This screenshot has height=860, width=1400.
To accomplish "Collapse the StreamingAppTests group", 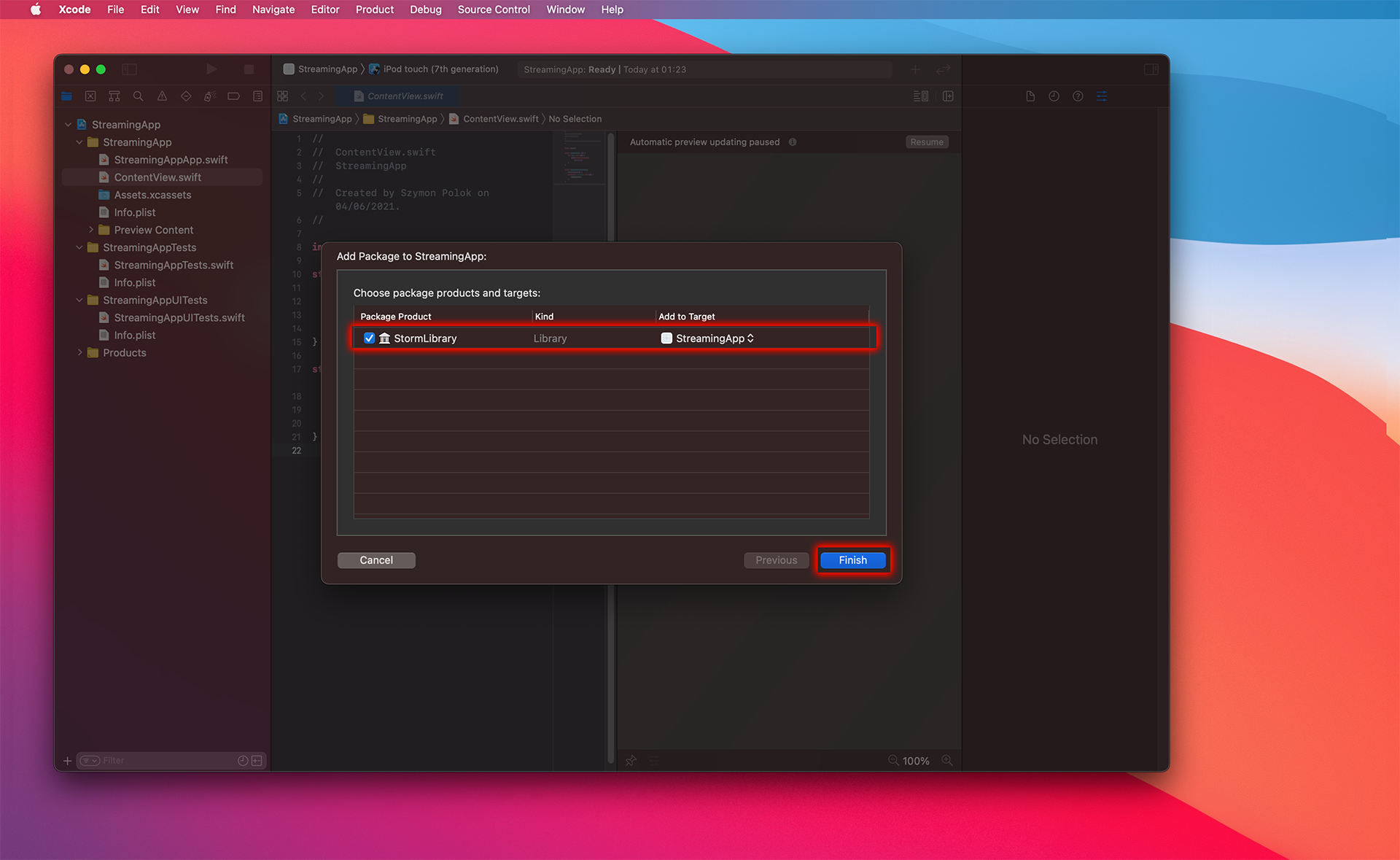I will tap(79, 247).
